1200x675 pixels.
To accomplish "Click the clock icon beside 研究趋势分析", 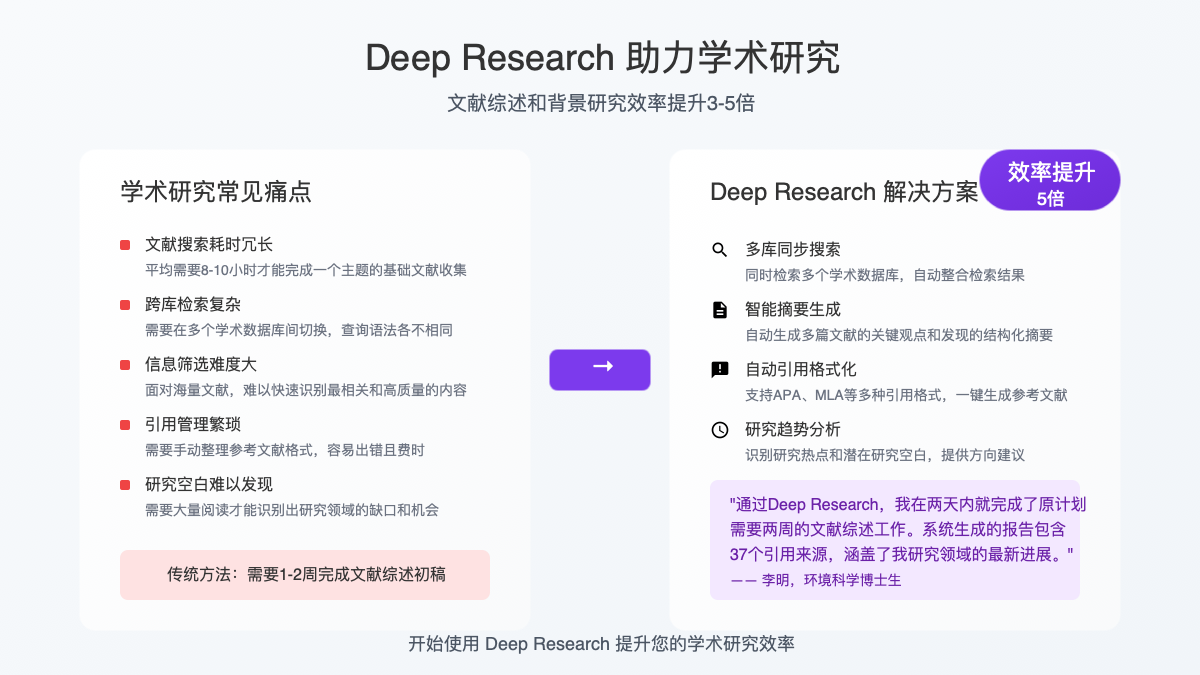I will tap(719, 430).
